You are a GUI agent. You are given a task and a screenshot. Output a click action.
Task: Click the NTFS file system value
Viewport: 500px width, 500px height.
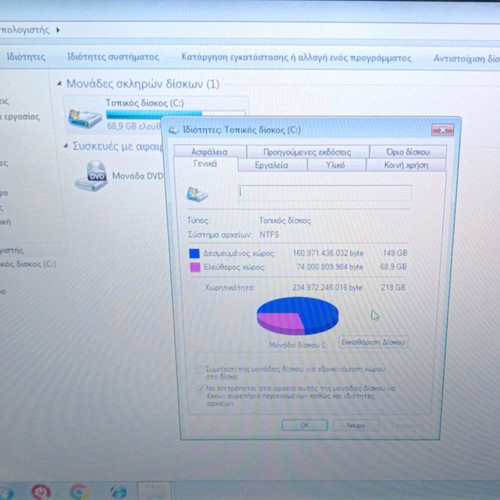click(269, 235)
